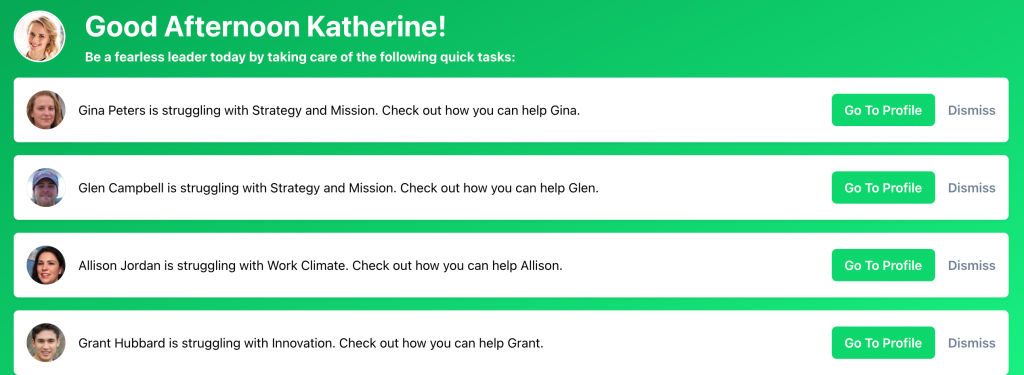Select Allison Jordan's Work Climate message text
This screenshot has width=1024, height=375.
(320, 266)
